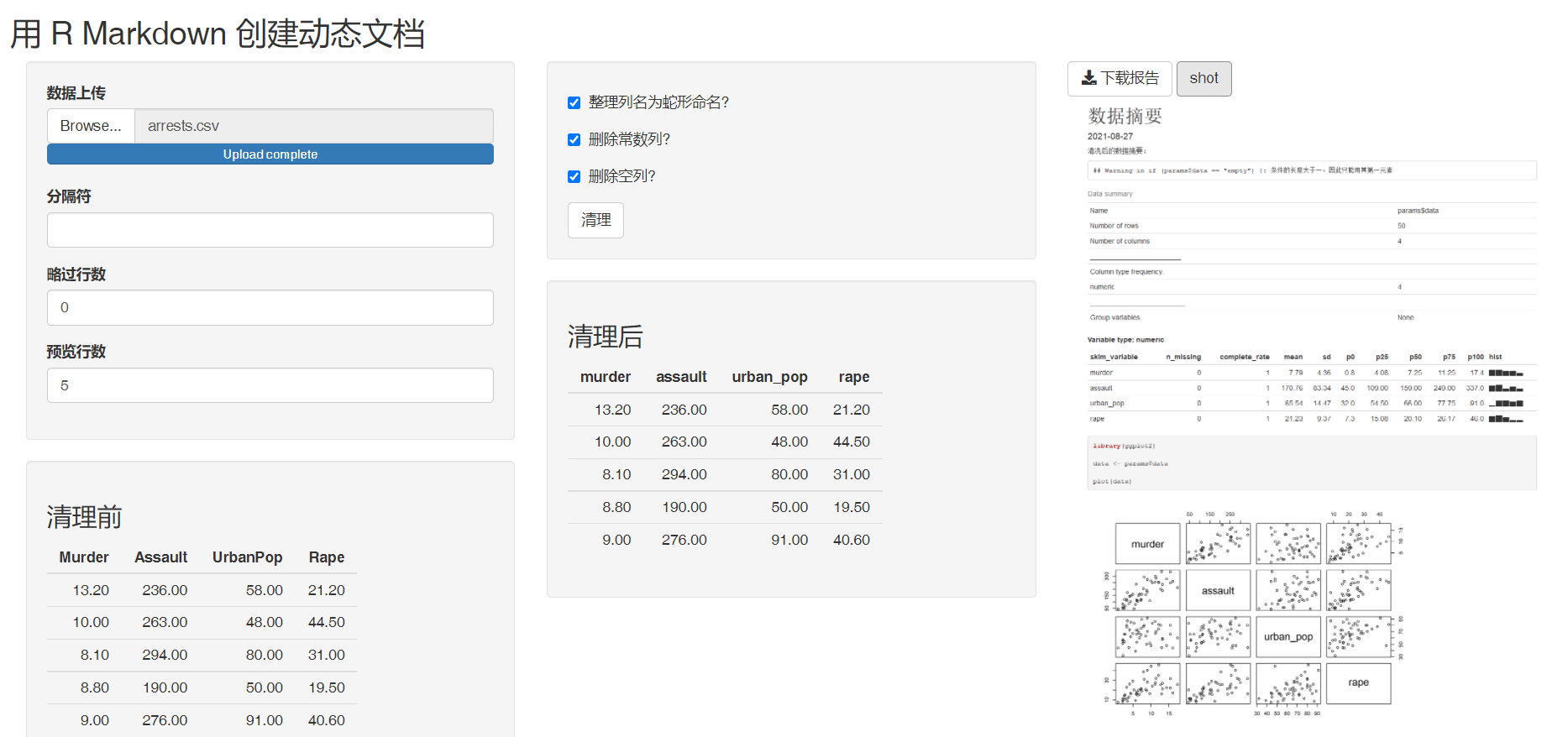Uncheck the 删除常数列 checkbox
This screenshot has width=1568, height=737.
tap(574, 139)
